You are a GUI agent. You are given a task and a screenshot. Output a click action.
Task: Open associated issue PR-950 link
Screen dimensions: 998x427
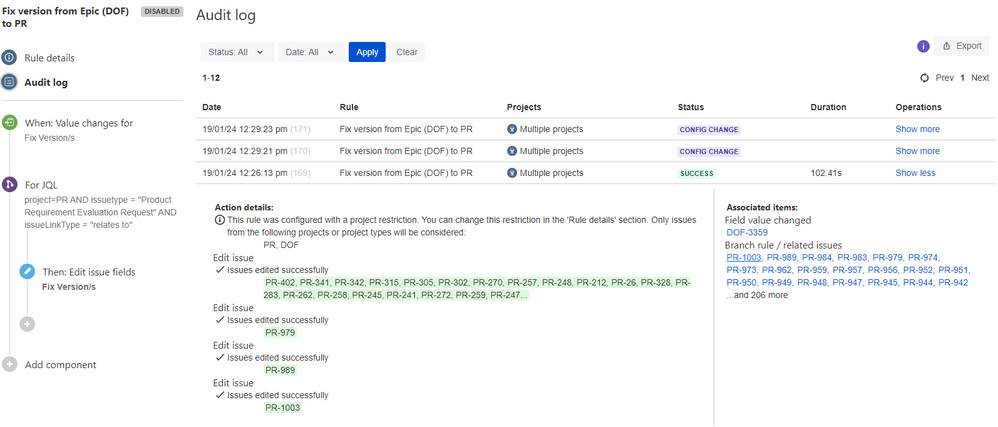[x=741, y=282]
